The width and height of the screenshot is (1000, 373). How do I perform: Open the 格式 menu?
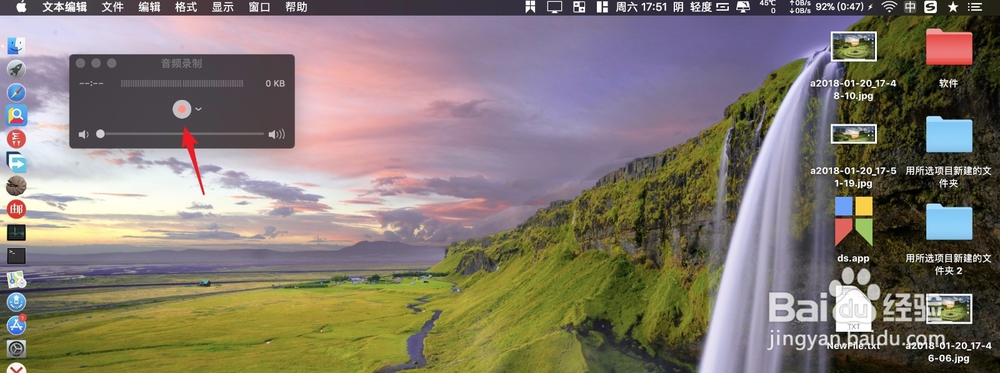tap(186, 7)
